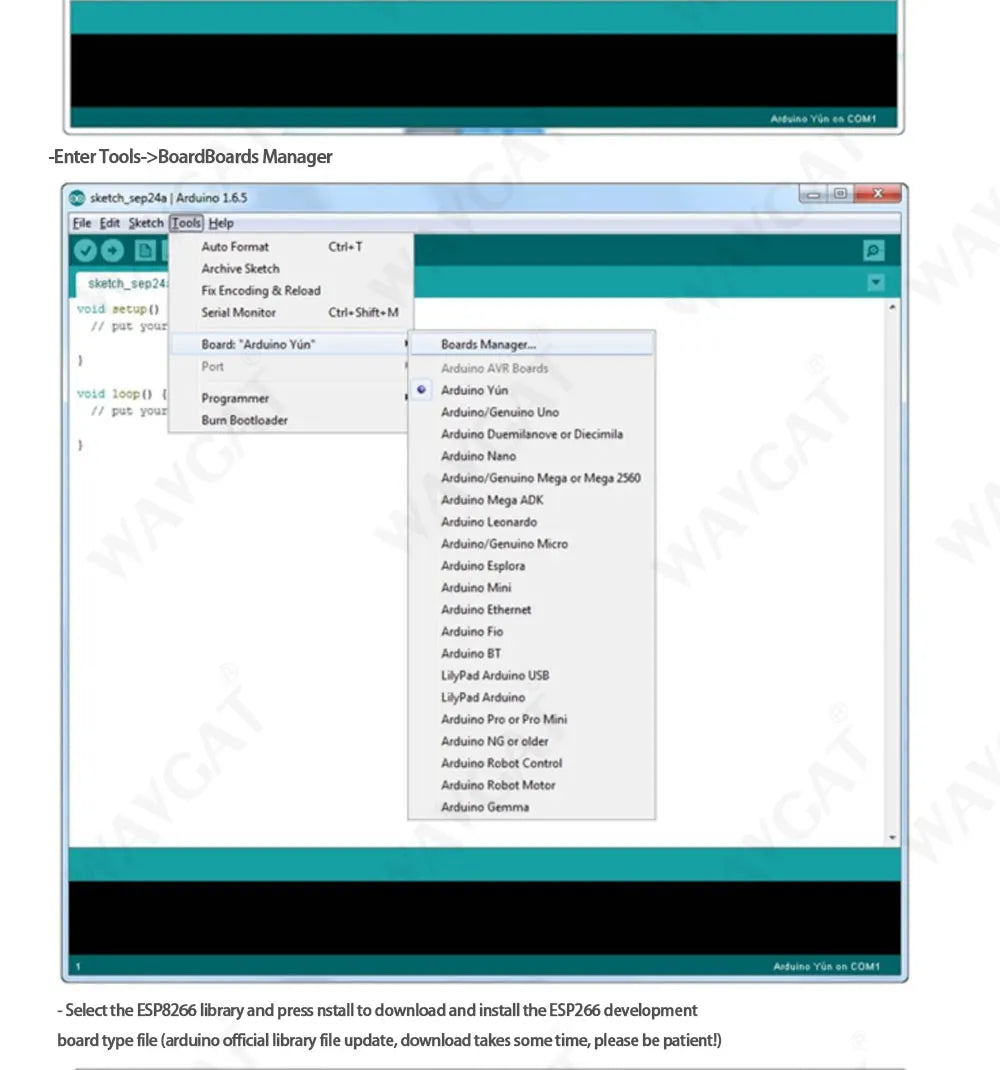Select Arduino Fio board
The width and height of the screenshot is (1000, 1070).
[x=531, y=632]
